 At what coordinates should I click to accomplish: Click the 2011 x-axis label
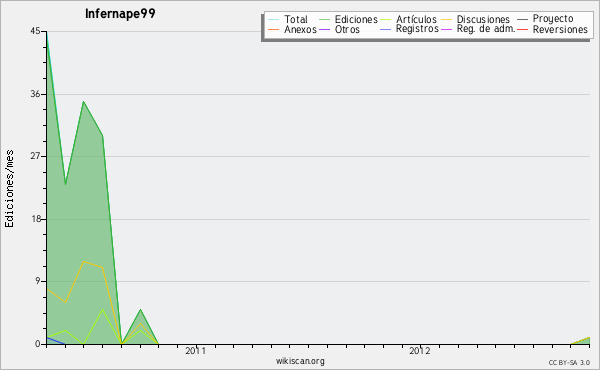click(196, 350)
